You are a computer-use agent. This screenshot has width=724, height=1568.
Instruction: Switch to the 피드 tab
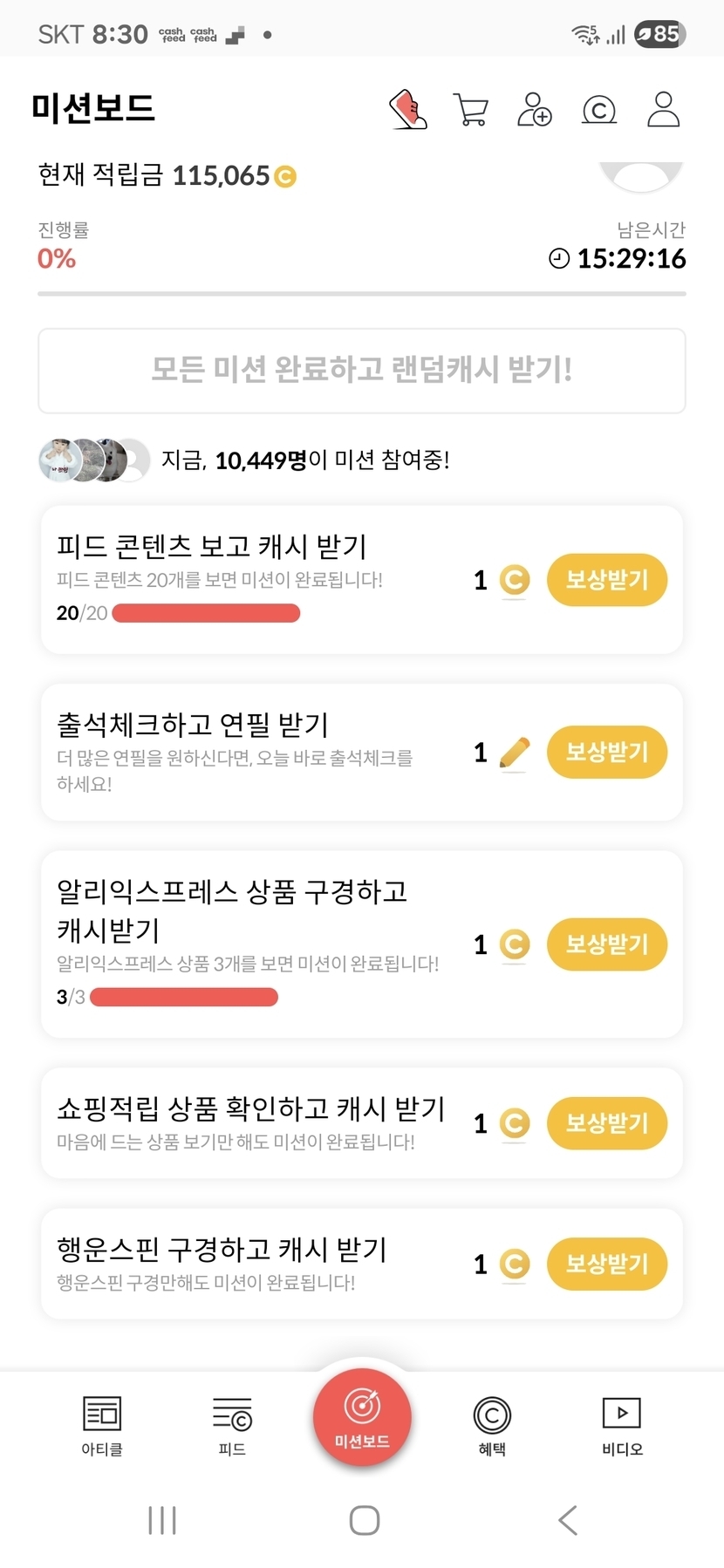point(232,1425)
